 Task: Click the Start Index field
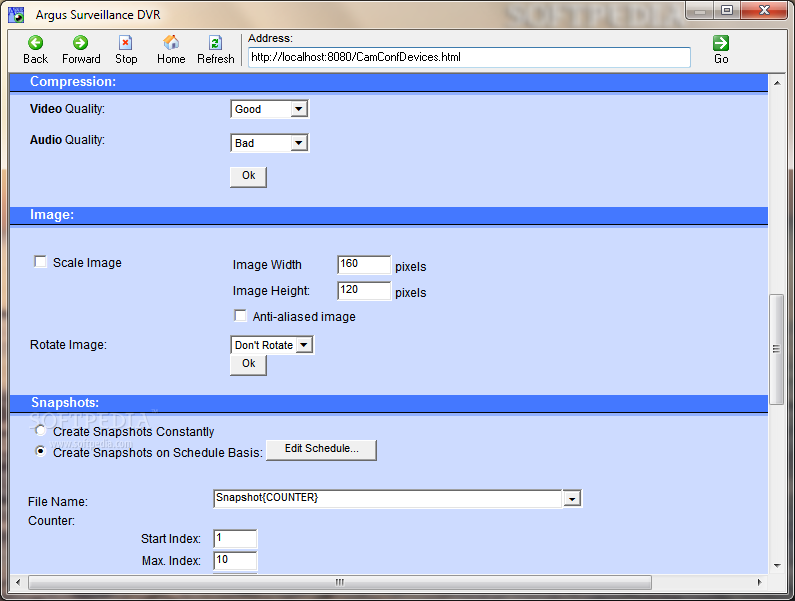(x=235, y=538)
